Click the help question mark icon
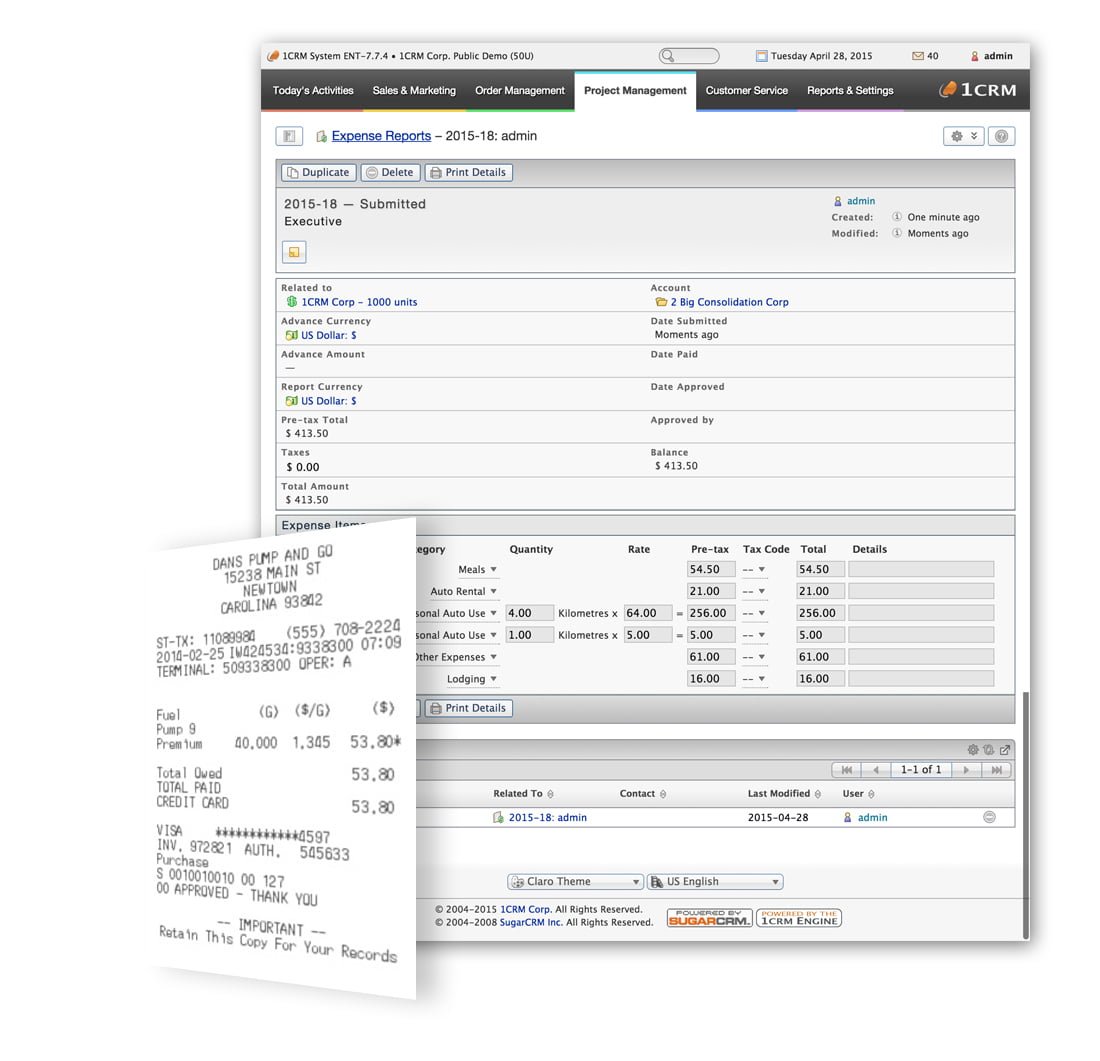The height and width of the screenshot is (1061, 1100). 1001,136
